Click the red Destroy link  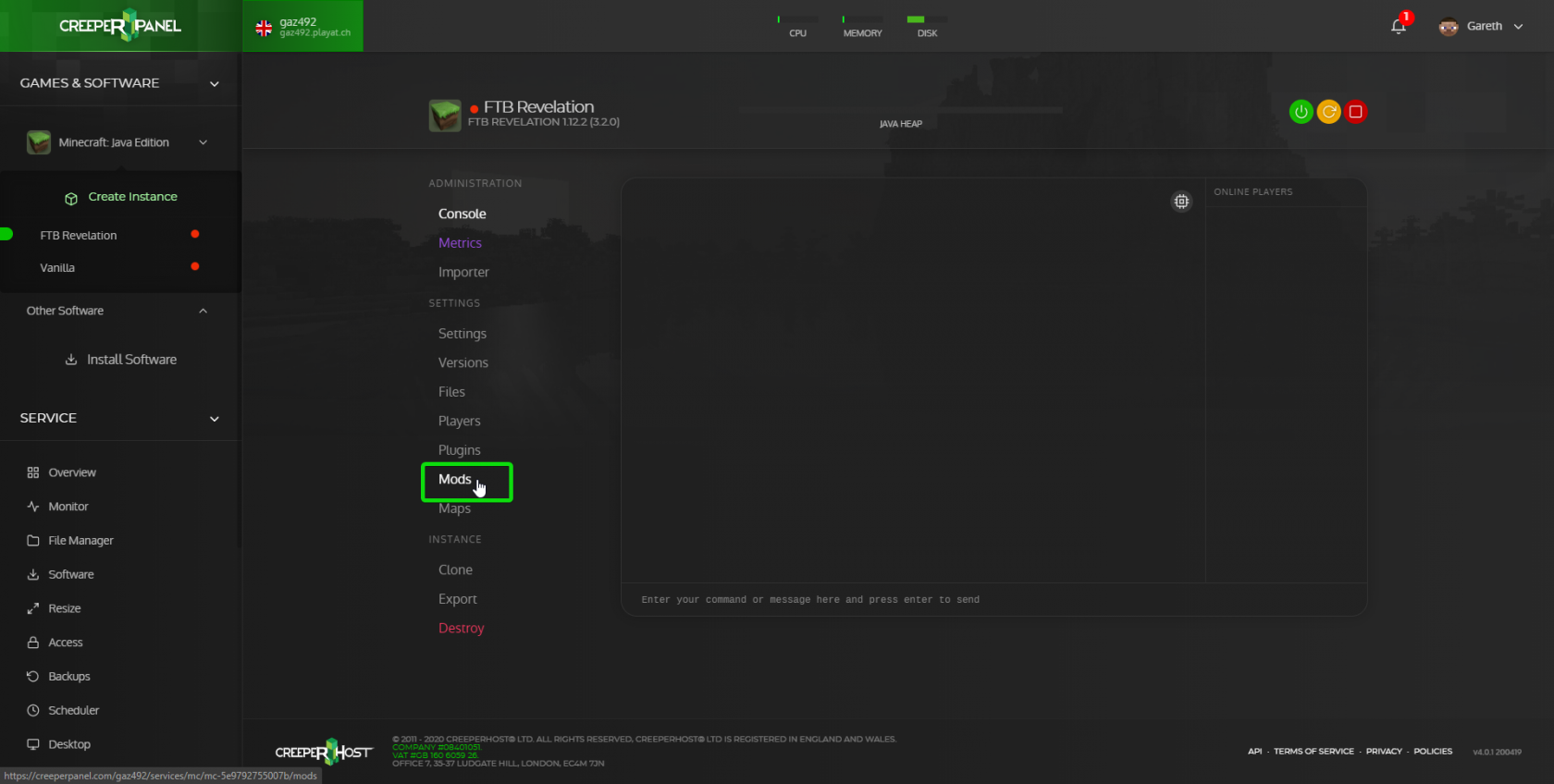[x=462, y=628]
